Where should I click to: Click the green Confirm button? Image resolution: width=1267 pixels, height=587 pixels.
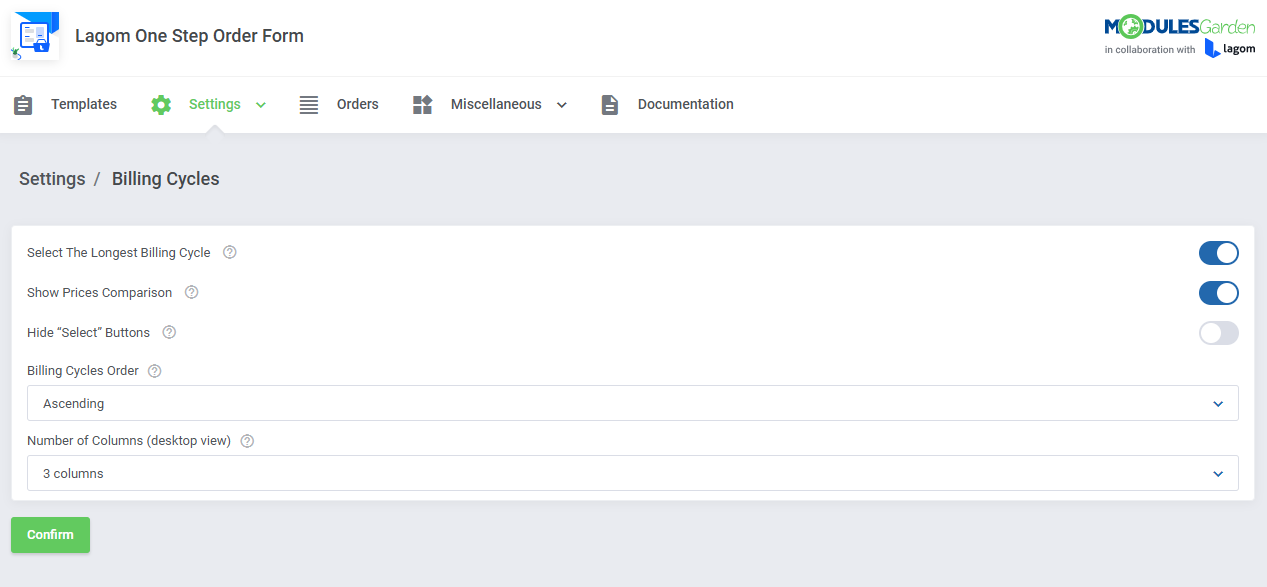coord(51,535)
